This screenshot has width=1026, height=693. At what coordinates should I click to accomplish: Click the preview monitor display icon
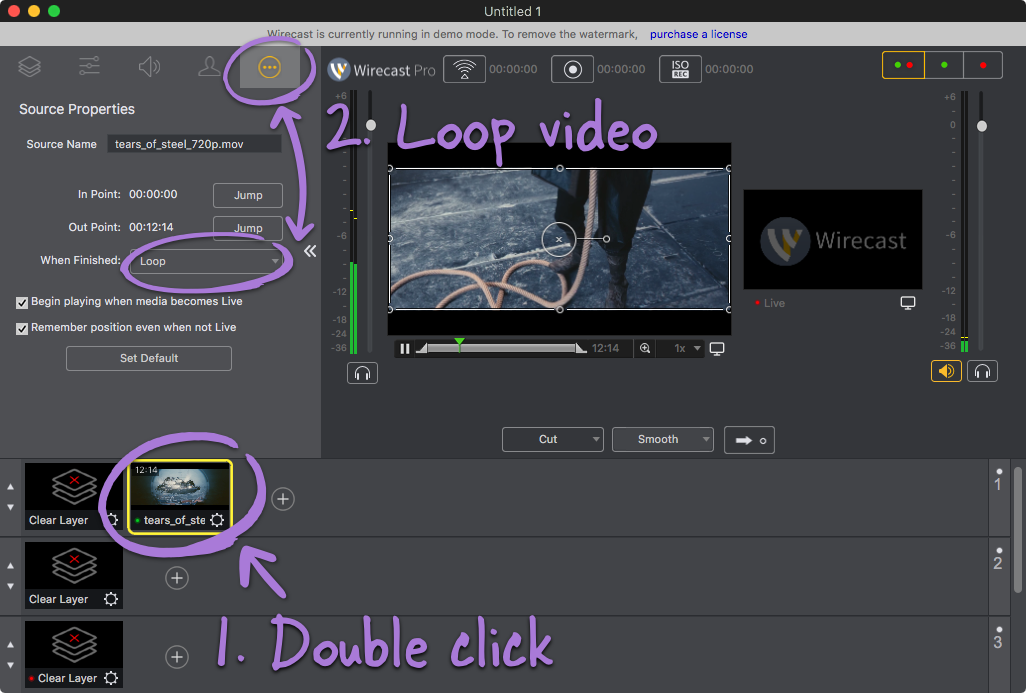[x=717, y=349]
